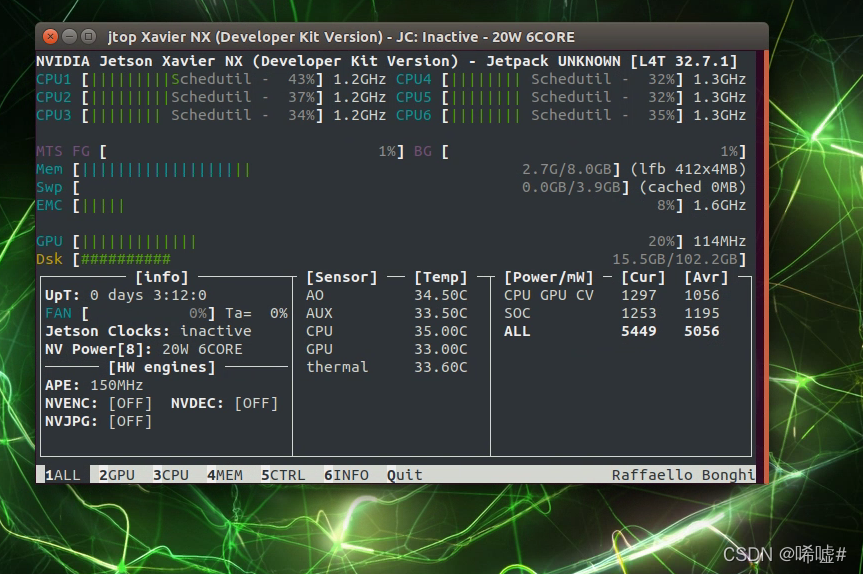863x574 pixels.
Task: Click the EMC label
Action: pos(49,206)
